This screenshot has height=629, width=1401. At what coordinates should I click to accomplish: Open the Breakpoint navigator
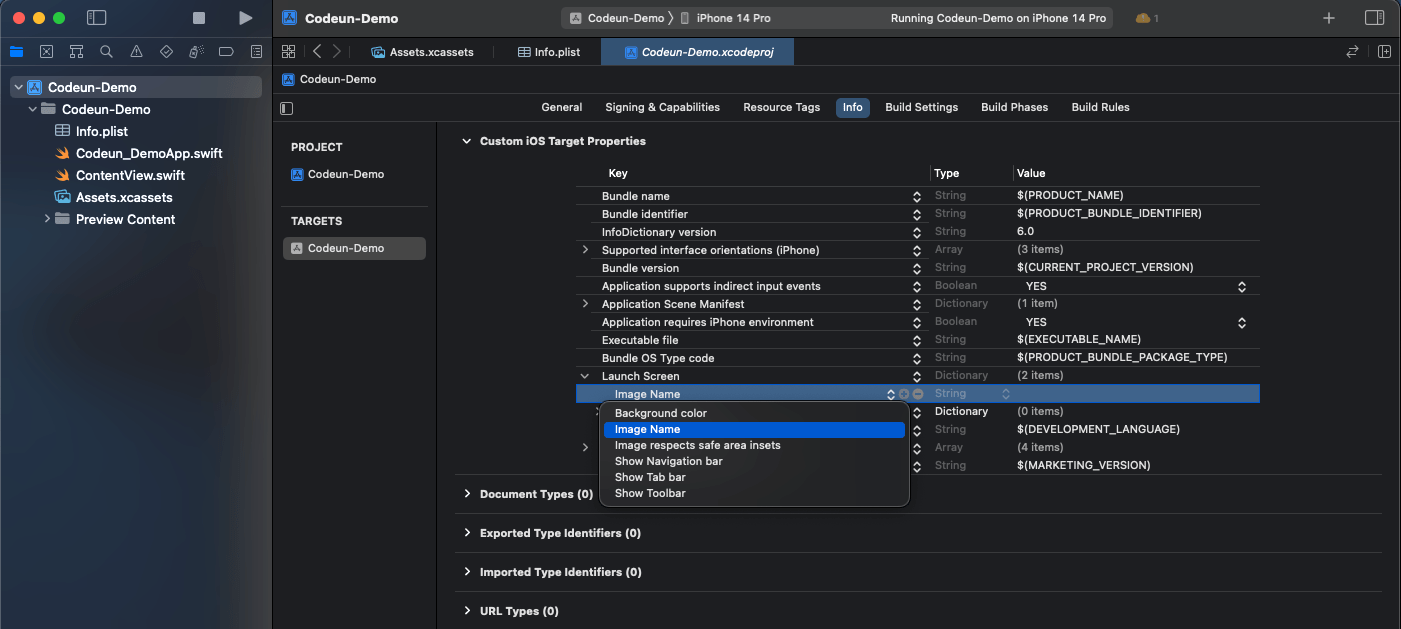pos(226,52)
